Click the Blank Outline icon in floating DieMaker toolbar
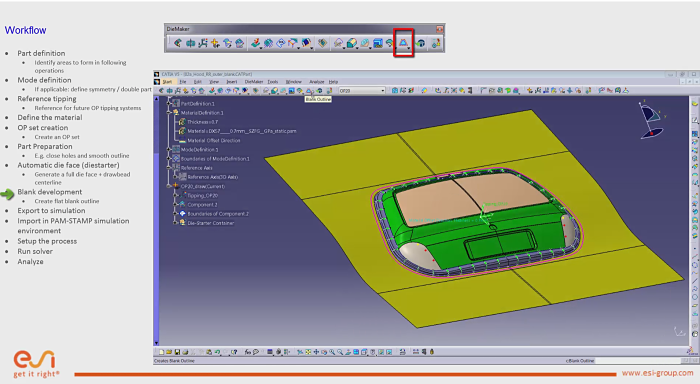Image resolution: width=700 pixels, height=384 pixels. pos(403,43)
